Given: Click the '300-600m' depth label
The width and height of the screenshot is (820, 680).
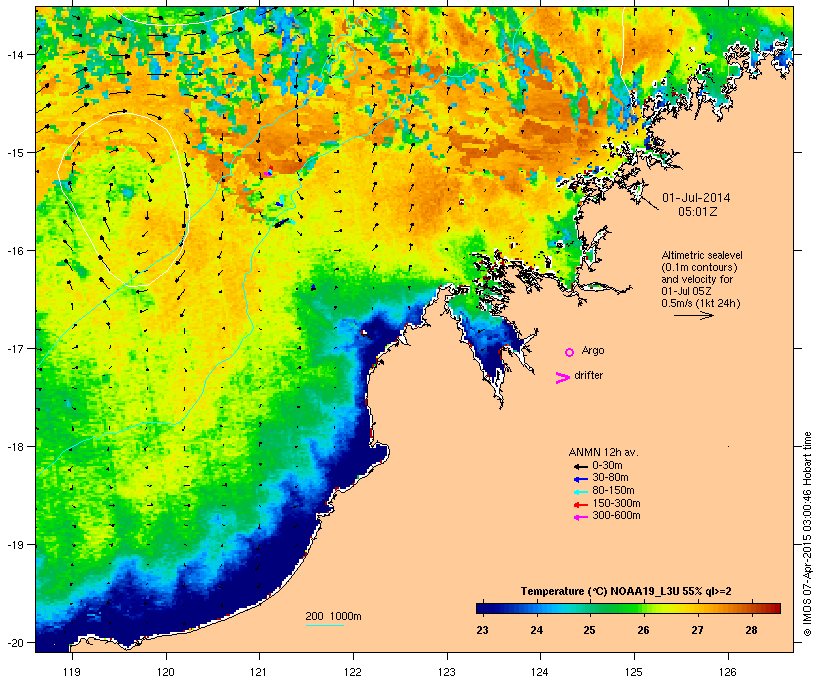Looking at the screenshot, I should point(616,516).
